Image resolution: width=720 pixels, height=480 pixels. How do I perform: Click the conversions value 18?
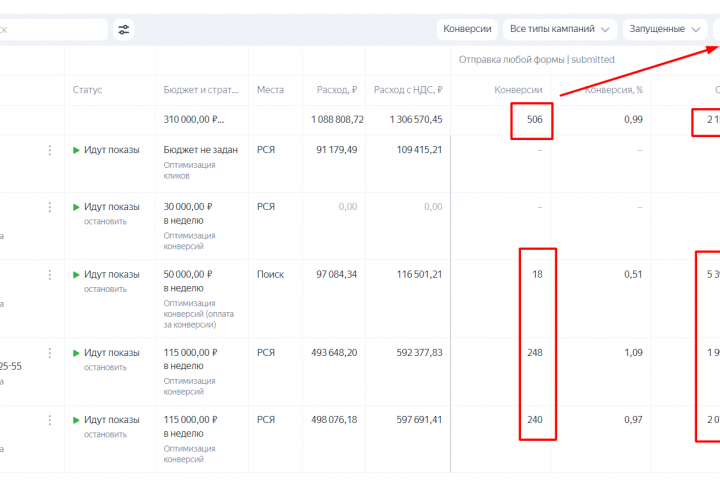(537, 274)
